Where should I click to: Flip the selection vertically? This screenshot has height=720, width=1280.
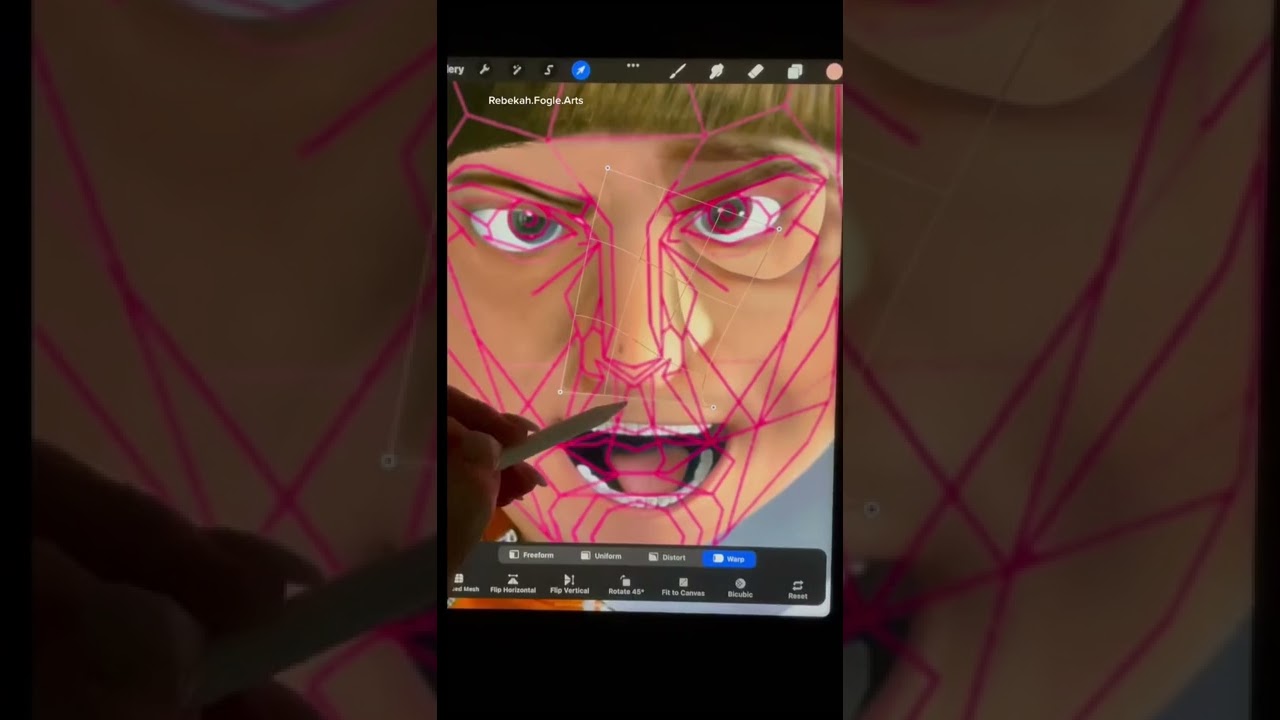[x=569, y=586]
